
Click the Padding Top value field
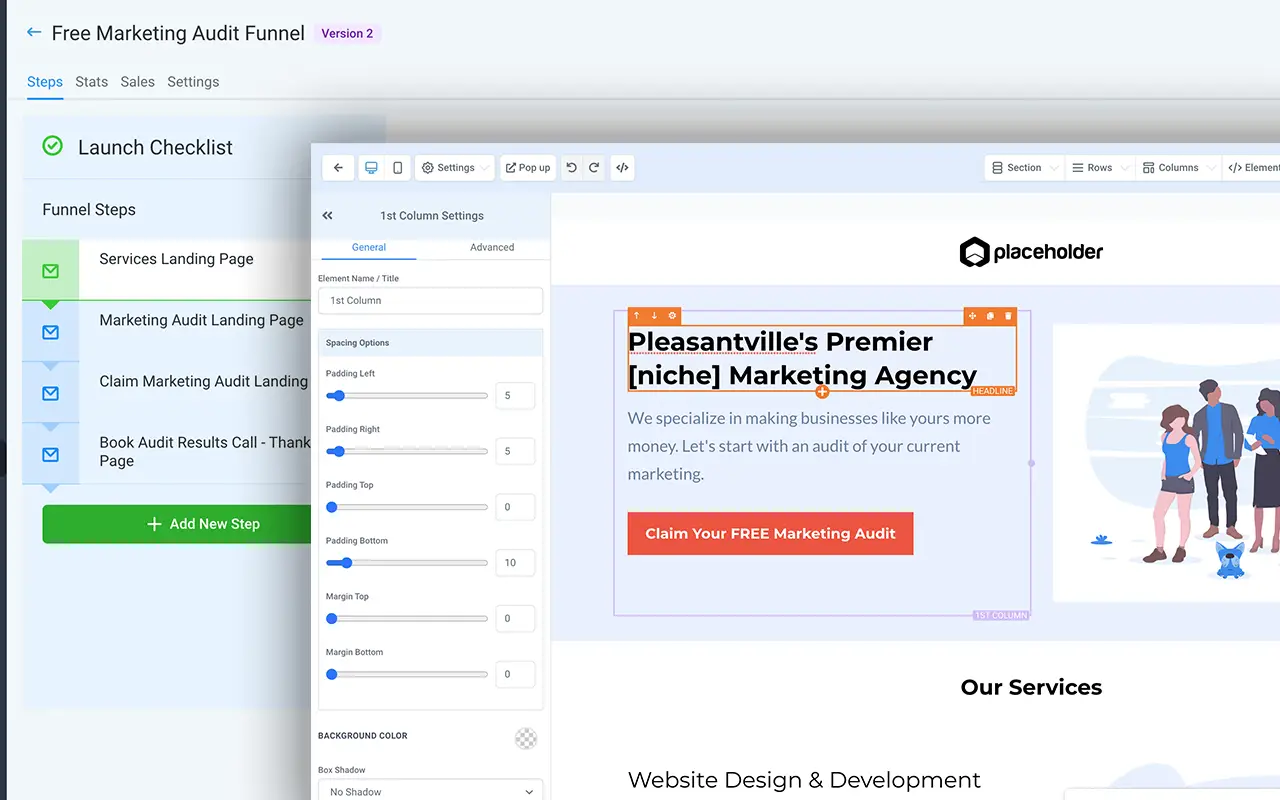(515, 507)
